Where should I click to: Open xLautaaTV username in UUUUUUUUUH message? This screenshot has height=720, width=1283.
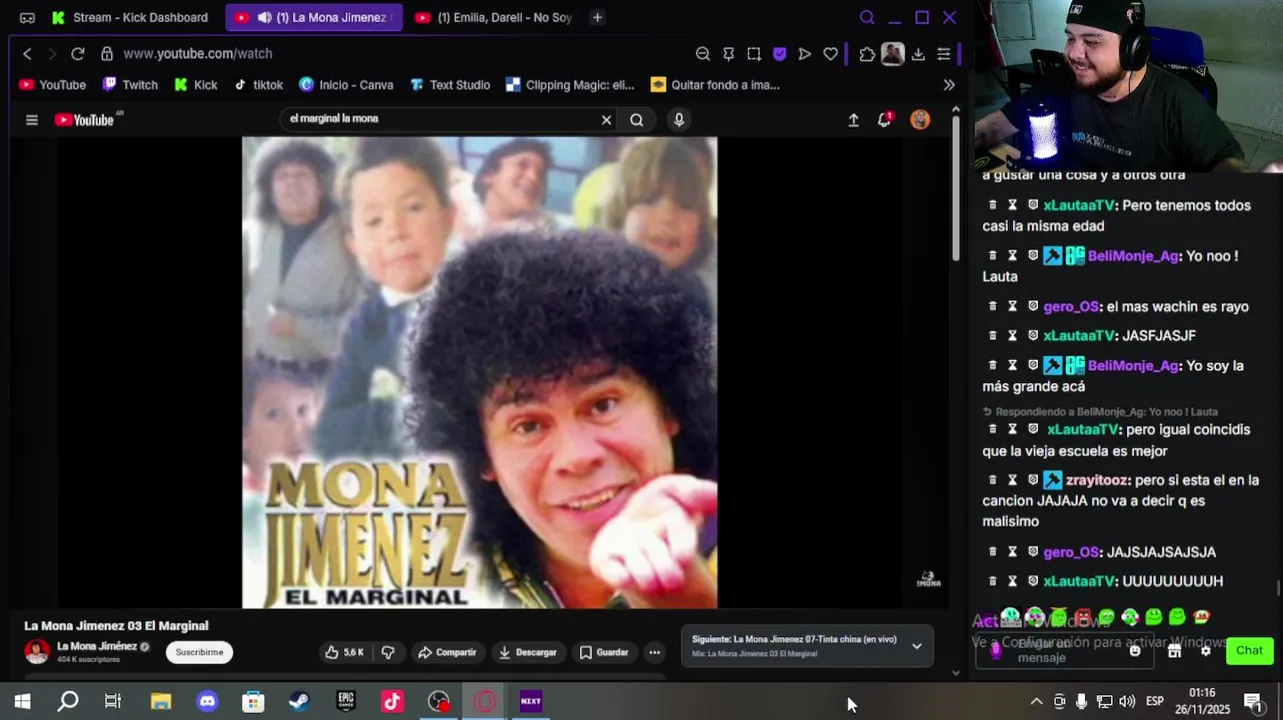1079,581
